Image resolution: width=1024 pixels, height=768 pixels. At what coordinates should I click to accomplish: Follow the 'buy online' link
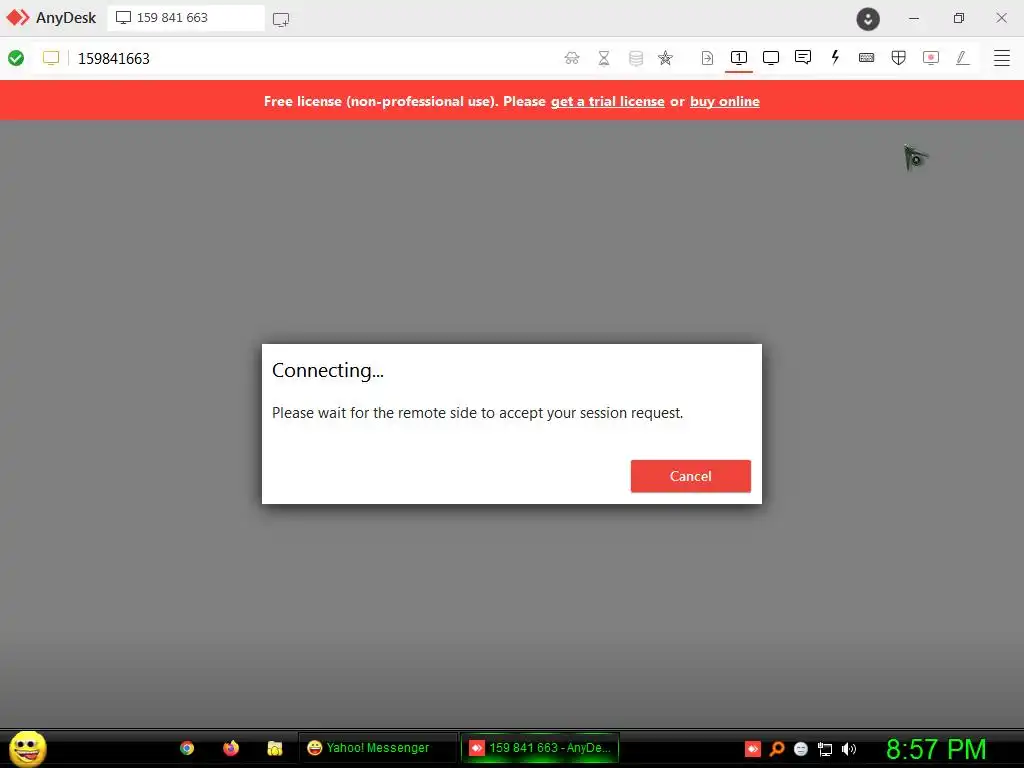point(725,101)
